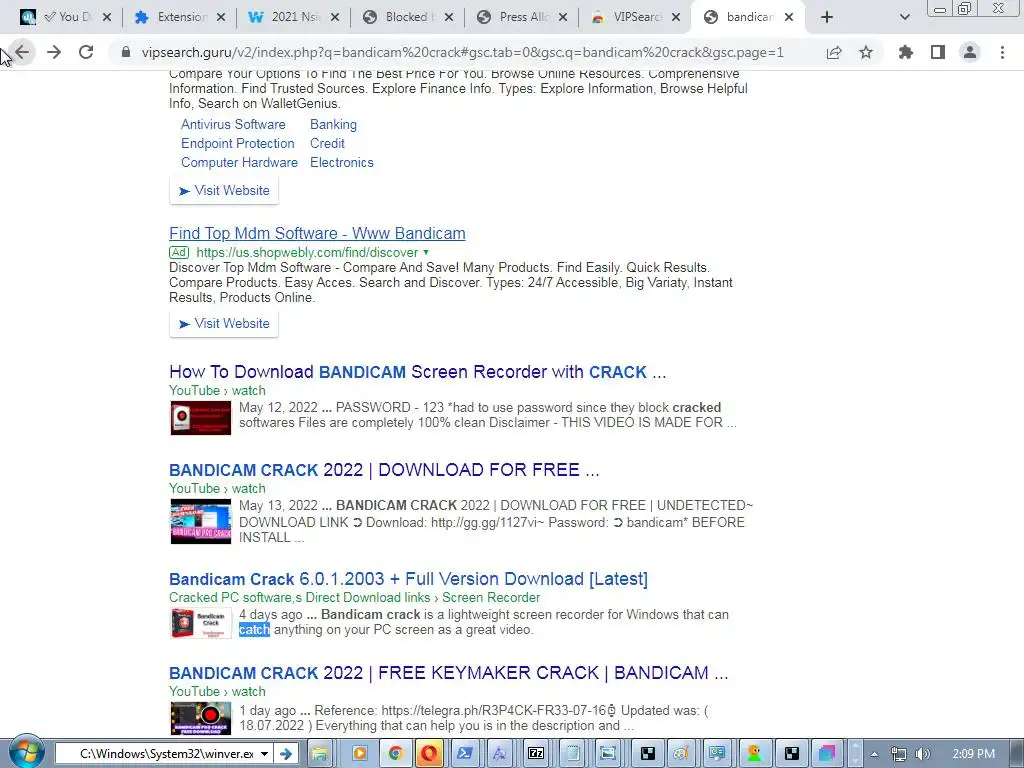Click the address bar URL field
Image resolution: width=1024 pixels, height=768 pixels.
[x=462, y=52]
